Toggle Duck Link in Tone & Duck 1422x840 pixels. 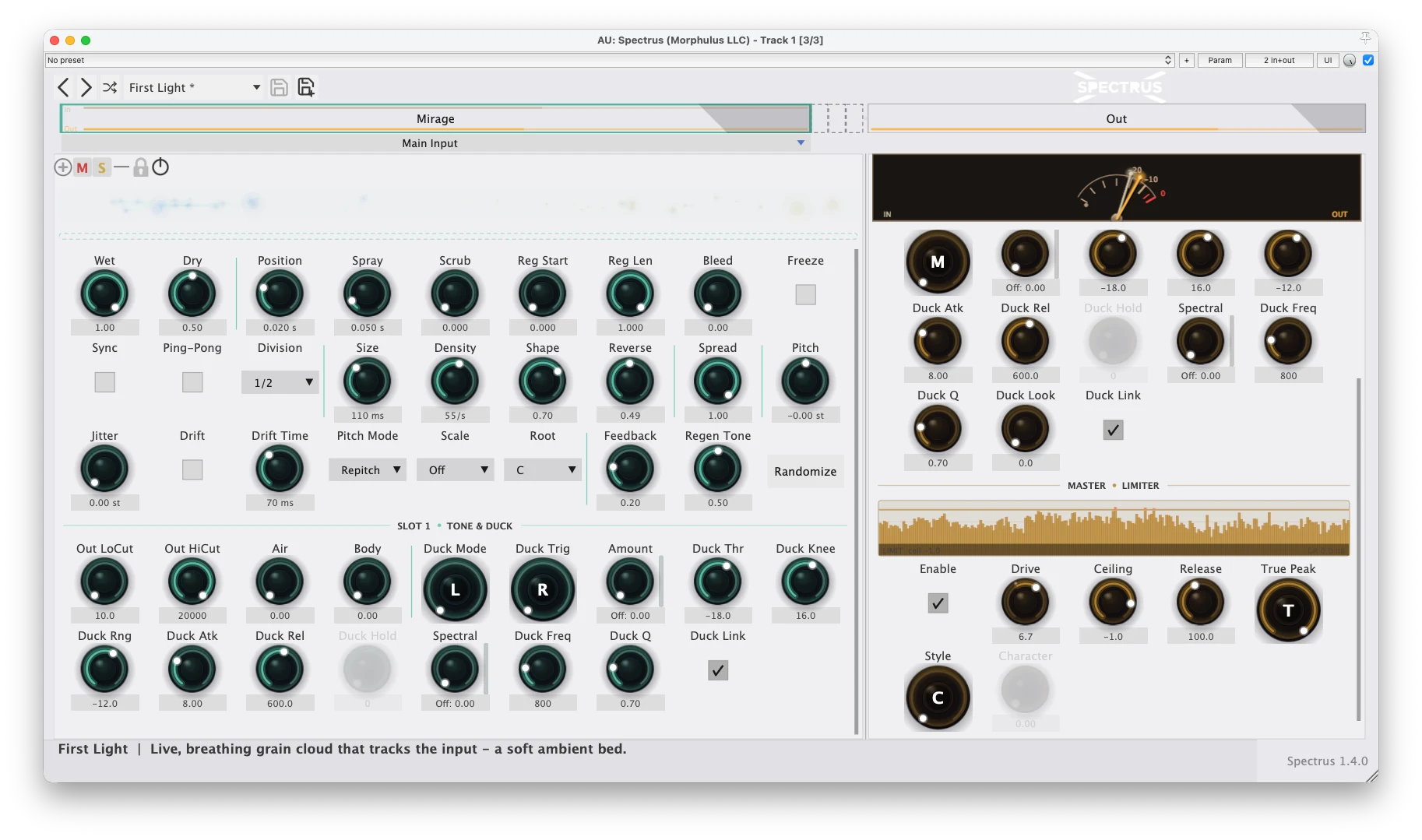[x=718, y=670]
